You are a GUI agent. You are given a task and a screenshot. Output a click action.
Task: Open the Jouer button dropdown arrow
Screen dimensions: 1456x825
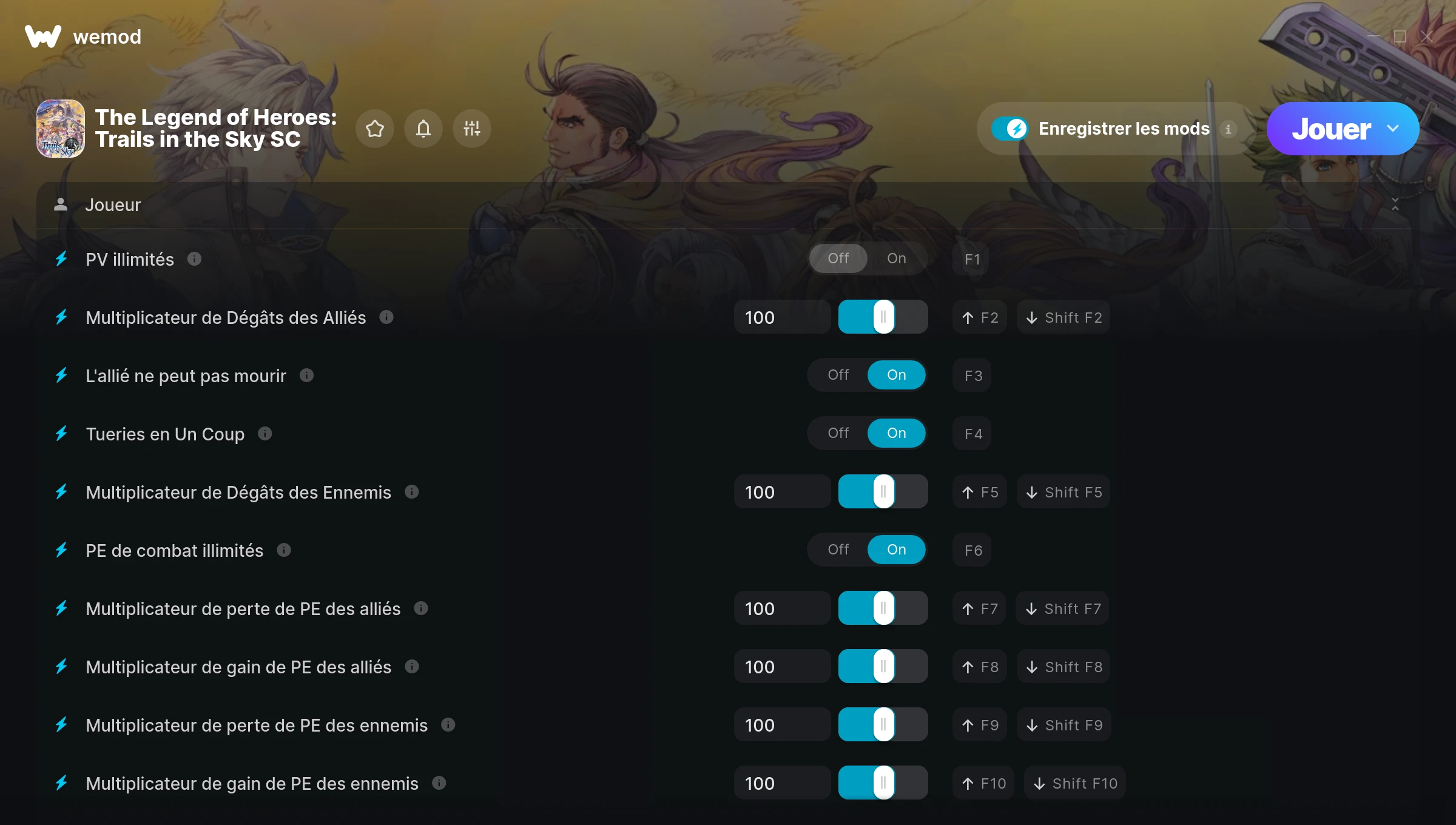pyautogui.click(x=1393, y=129)
